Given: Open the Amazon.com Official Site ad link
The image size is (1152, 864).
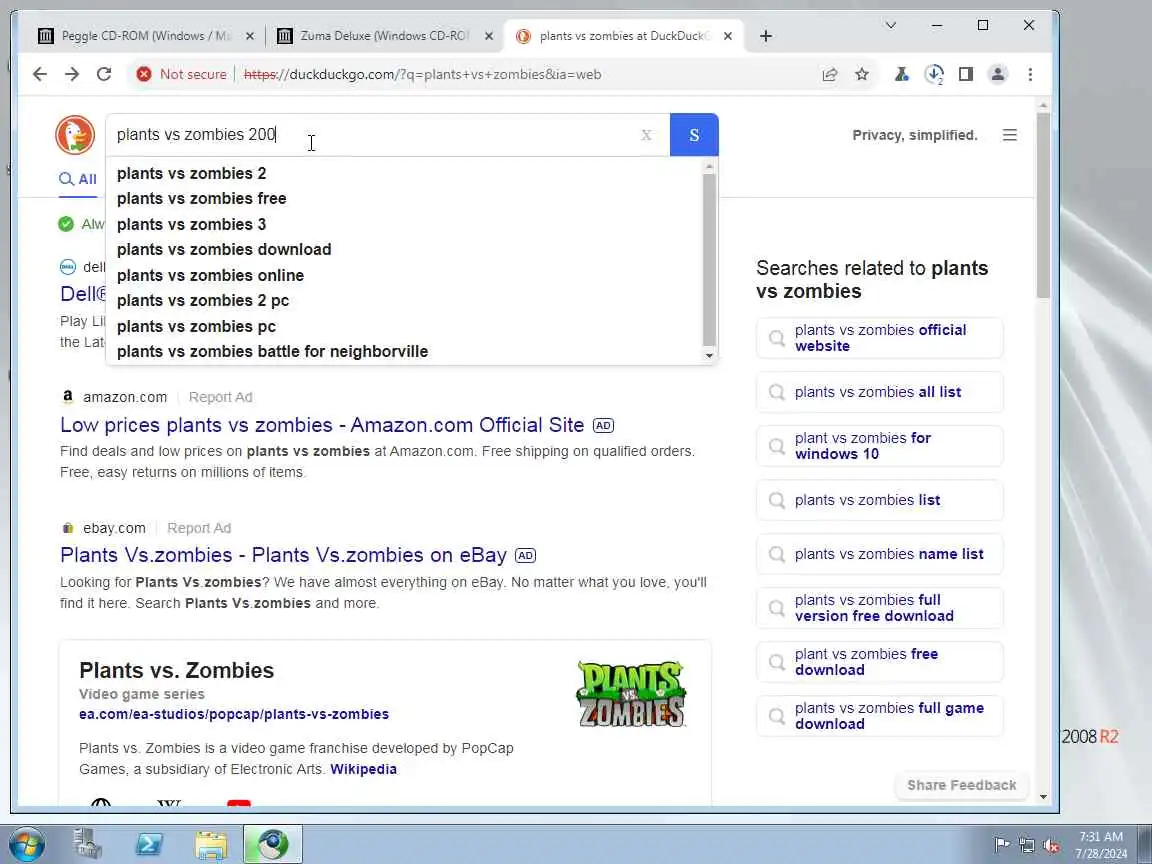Looking at the screenshot, I should [322, 425].
